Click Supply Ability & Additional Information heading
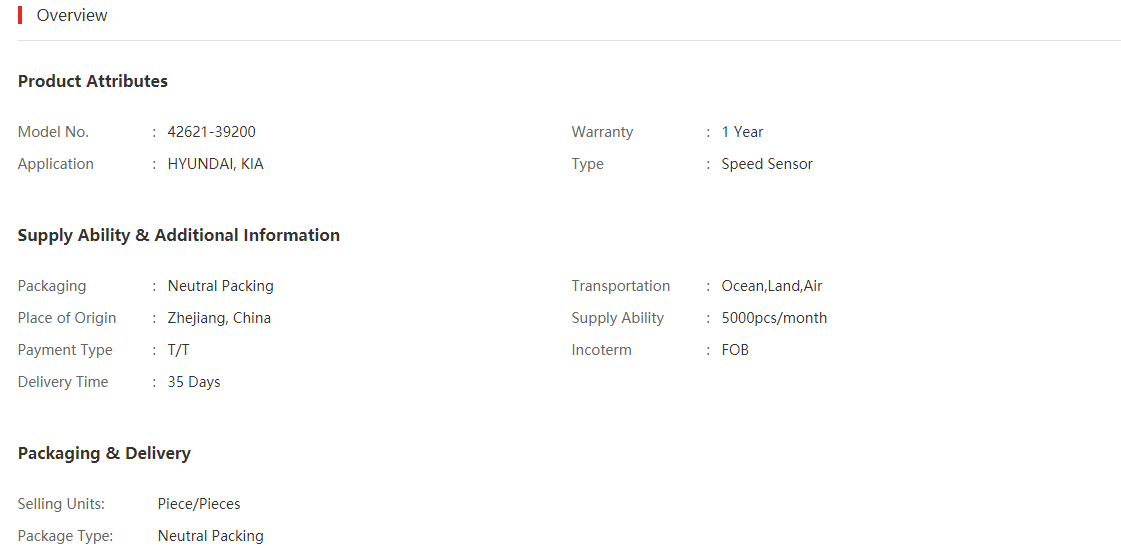 tap(179, 235)
